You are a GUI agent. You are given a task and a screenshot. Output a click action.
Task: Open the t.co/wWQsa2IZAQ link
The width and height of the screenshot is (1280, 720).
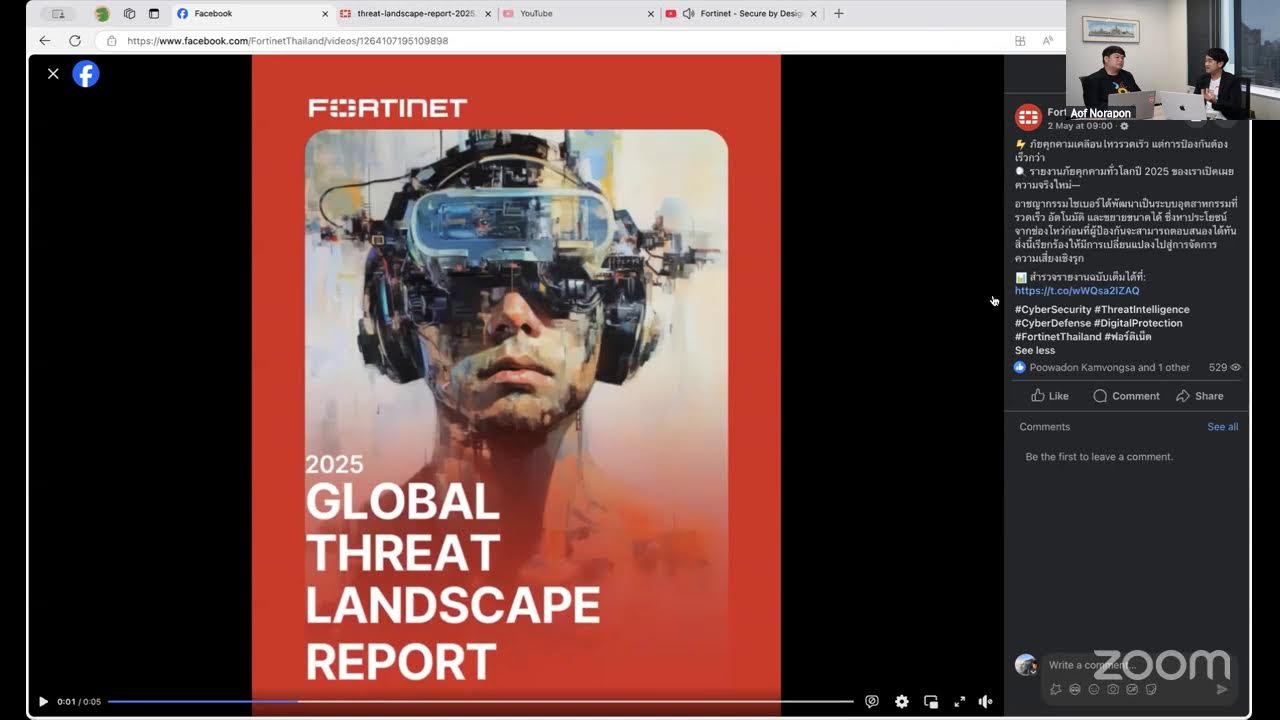point(1077,291)
